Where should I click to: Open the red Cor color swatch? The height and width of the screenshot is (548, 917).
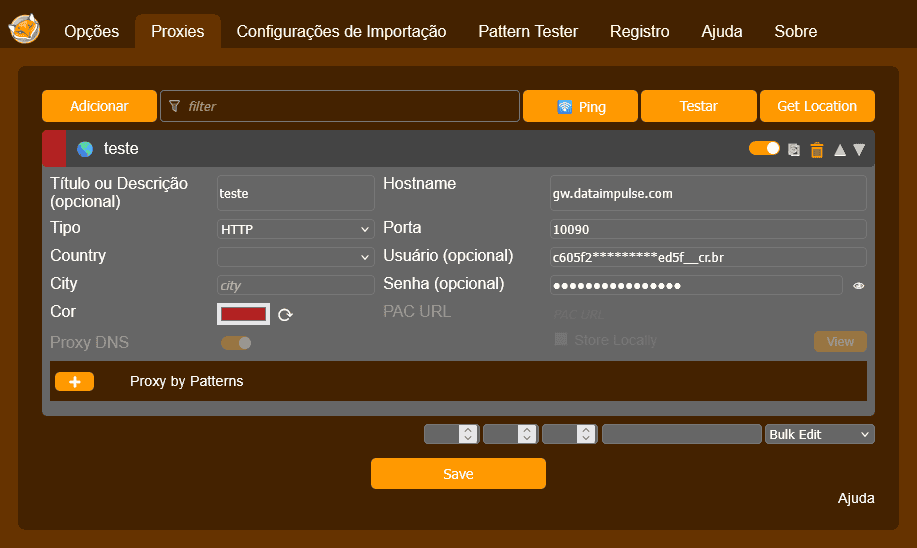243,314
